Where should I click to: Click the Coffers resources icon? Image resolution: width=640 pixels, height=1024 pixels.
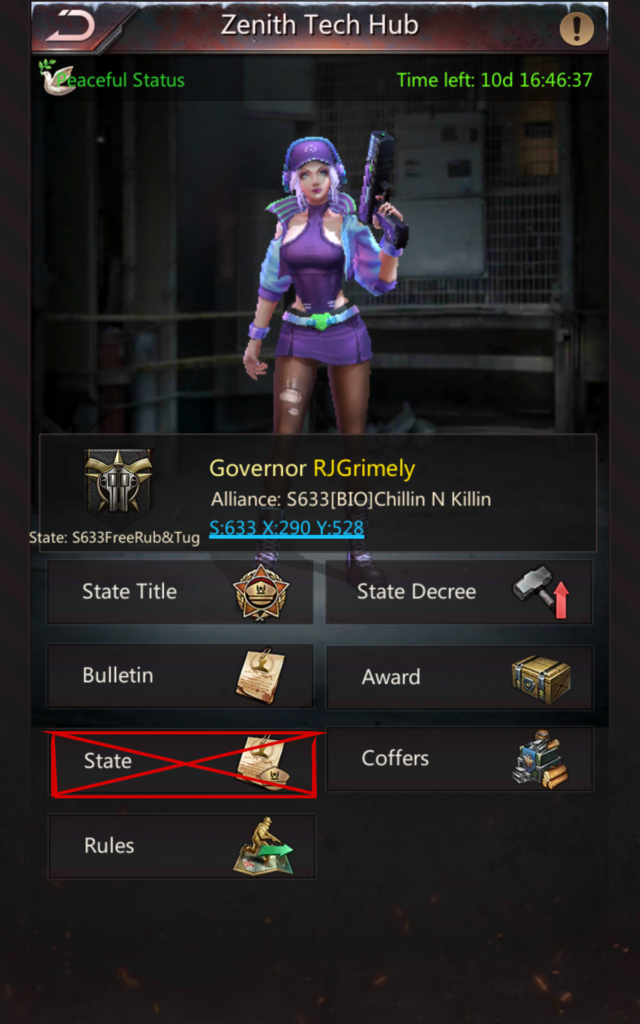[540, 760]
